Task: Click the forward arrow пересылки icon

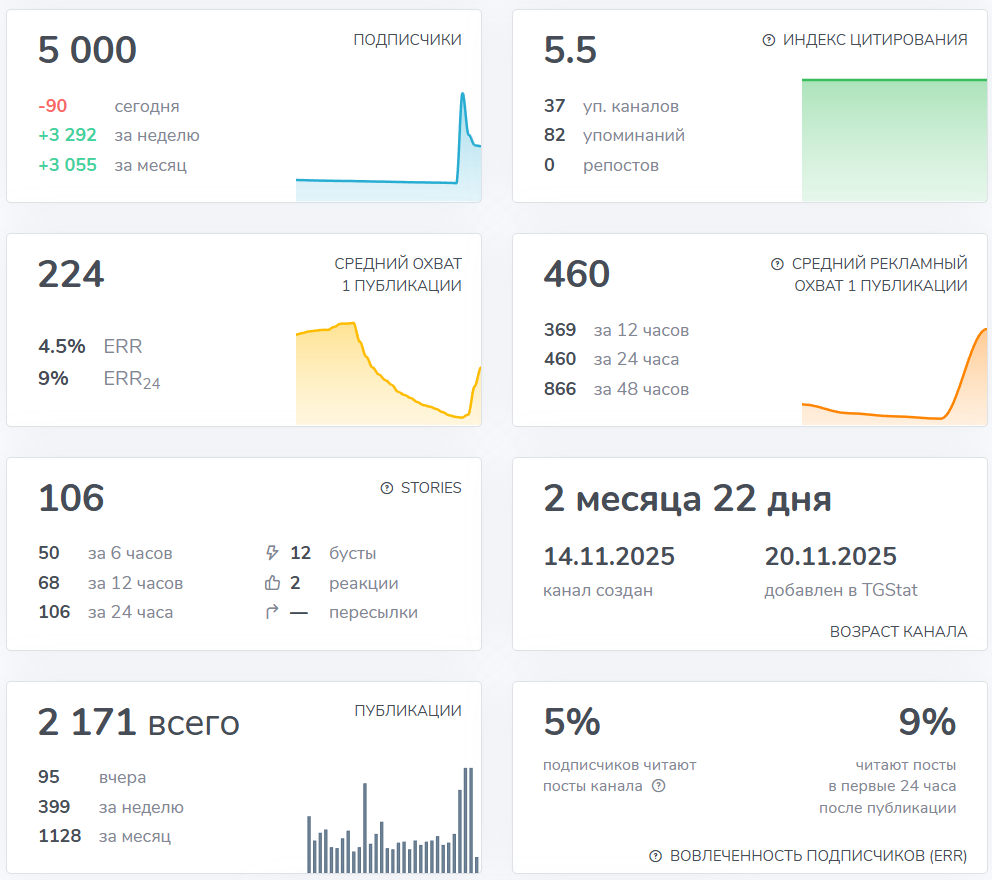Action: [271, 612]
